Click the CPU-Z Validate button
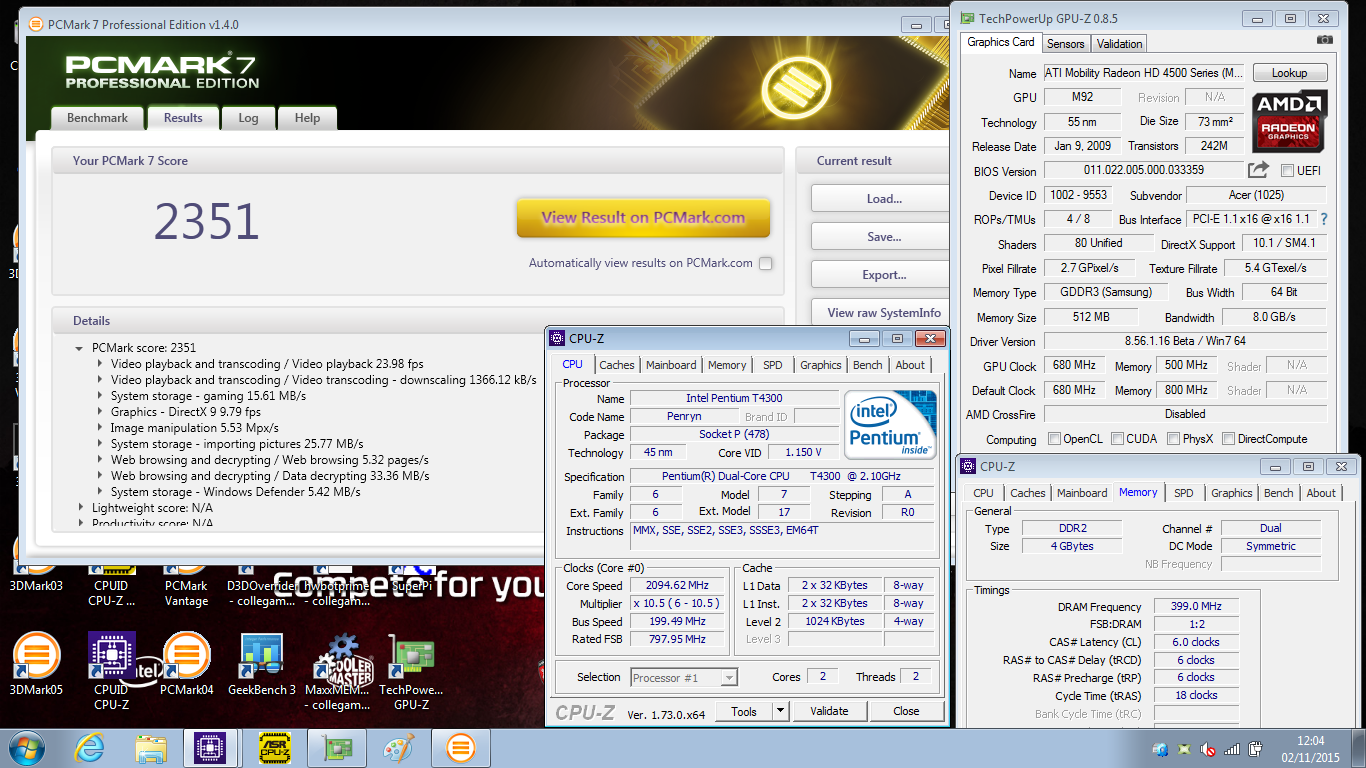Screen dimensions: 1366x768 [829, 711]
